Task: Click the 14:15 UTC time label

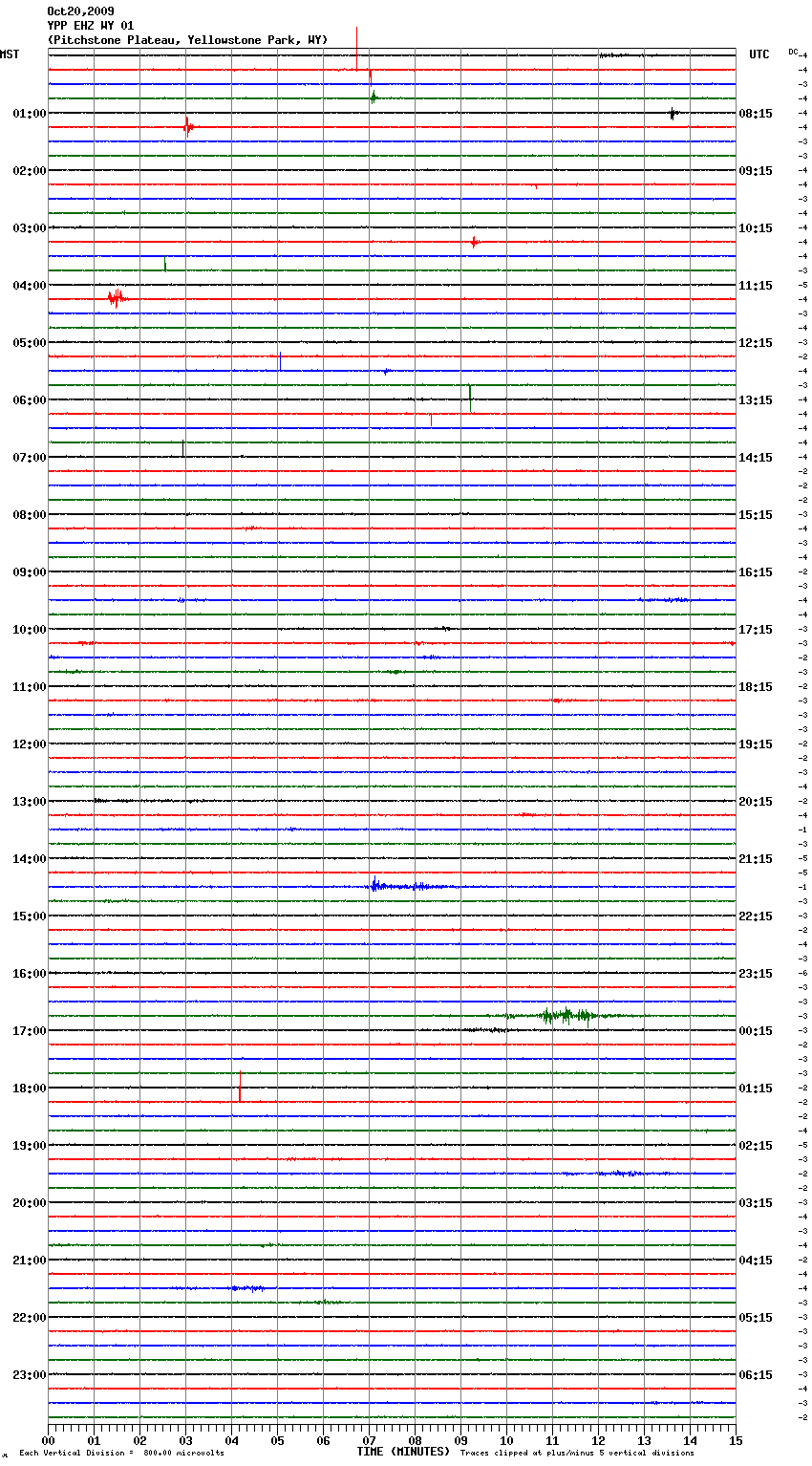Action: click(x=756, y=458)
